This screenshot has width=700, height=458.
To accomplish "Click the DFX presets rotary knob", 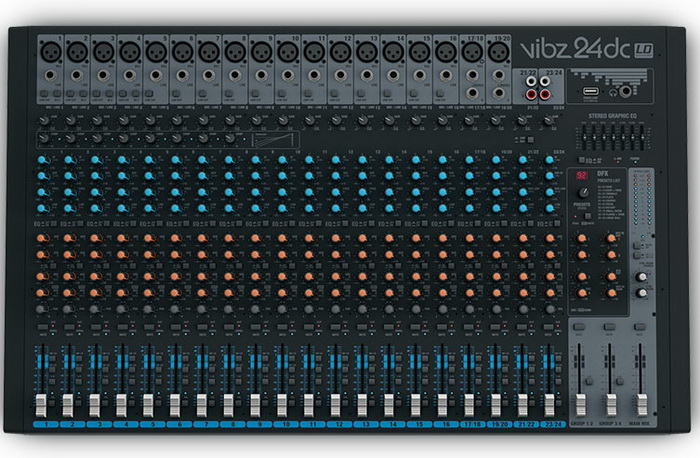I will (583, 193).
